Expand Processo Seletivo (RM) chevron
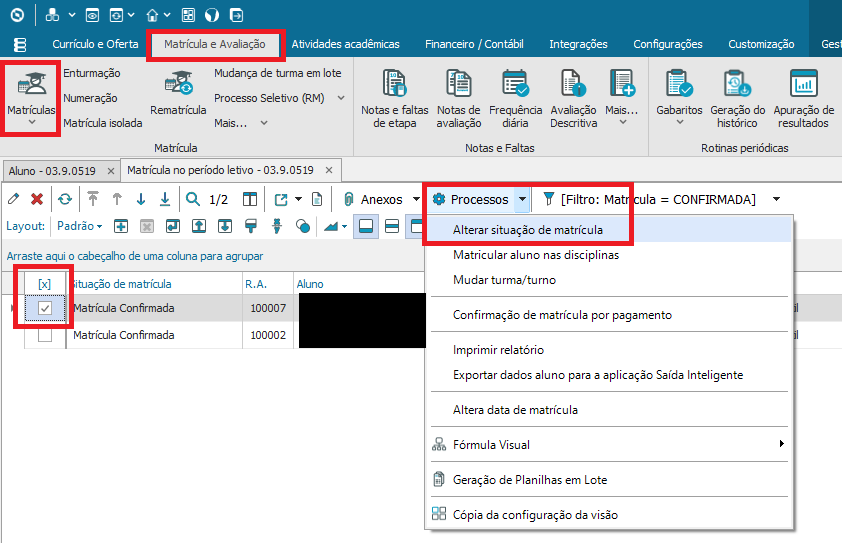Screen dimensions: 842x543 click(341, 98)
